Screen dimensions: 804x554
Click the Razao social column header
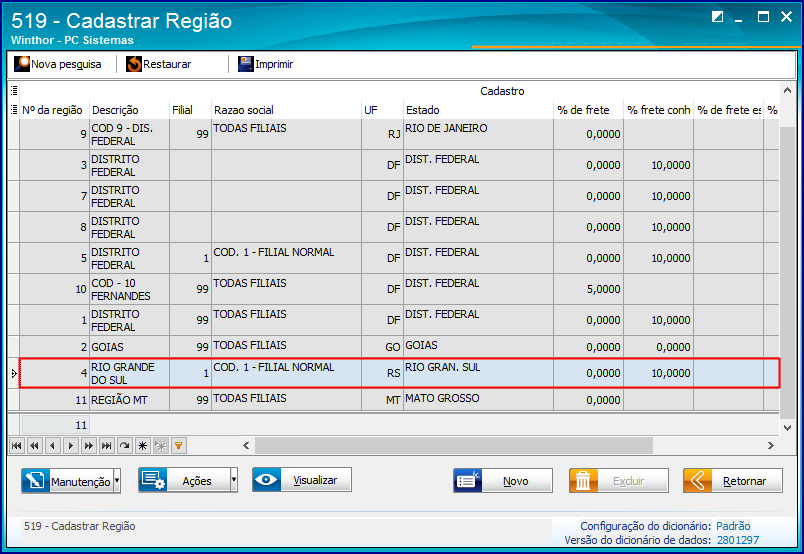[x=286, y=110]
